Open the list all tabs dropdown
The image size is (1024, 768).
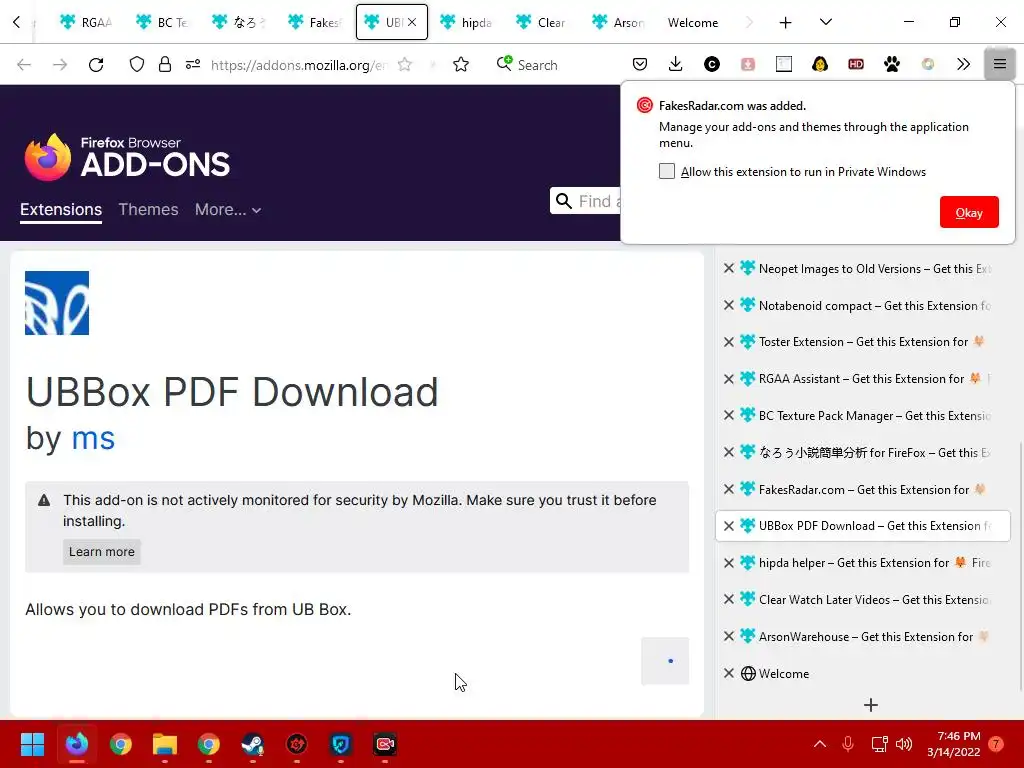click(x=826, y=22)
